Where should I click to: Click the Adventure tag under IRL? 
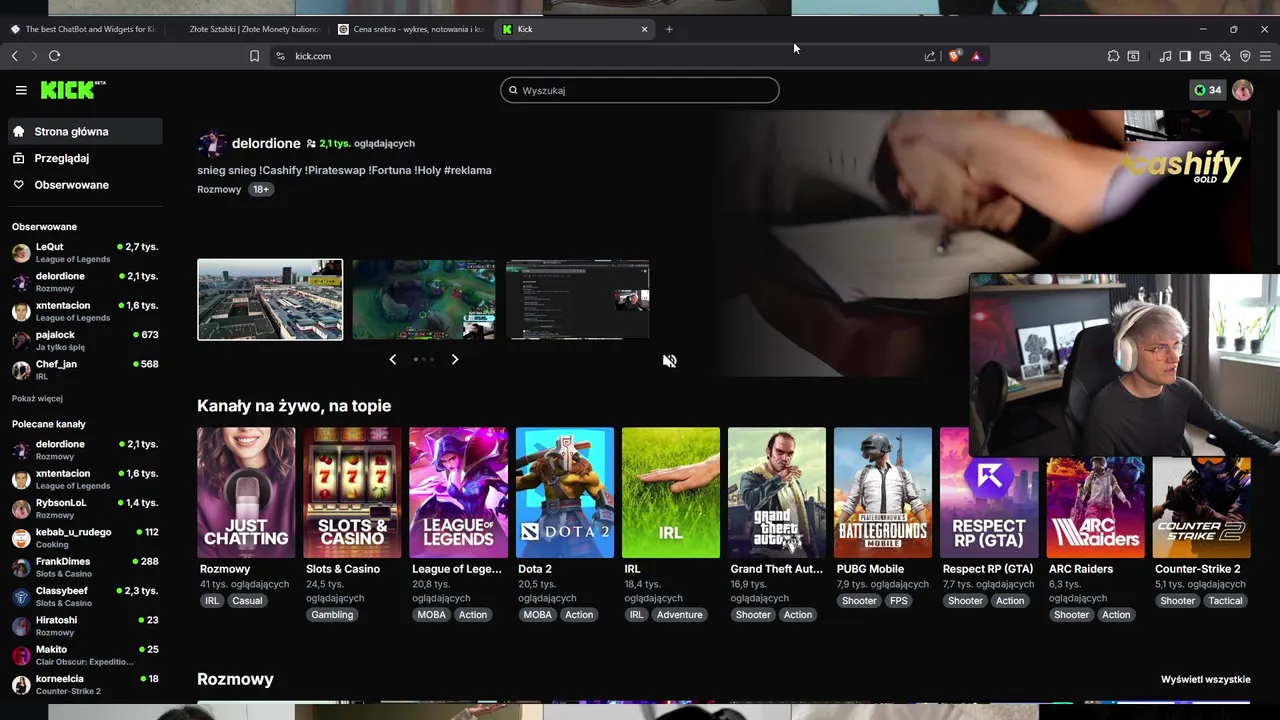click(x=680, y=615)
